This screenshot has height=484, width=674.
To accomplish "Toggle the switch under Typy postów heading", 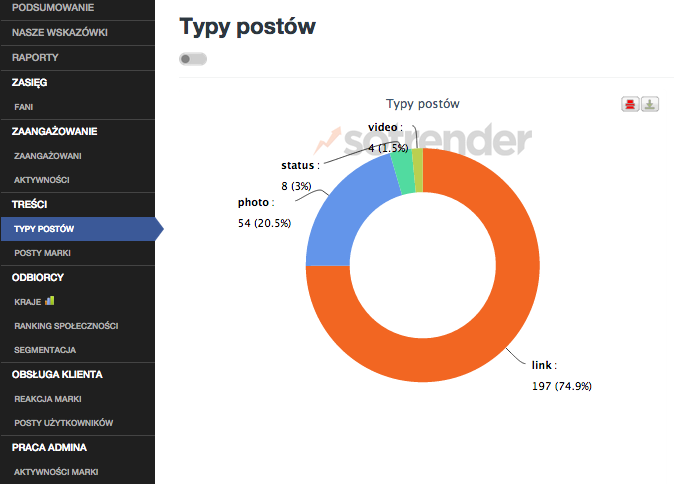I will pyautogui.click(x=193, y=59).
